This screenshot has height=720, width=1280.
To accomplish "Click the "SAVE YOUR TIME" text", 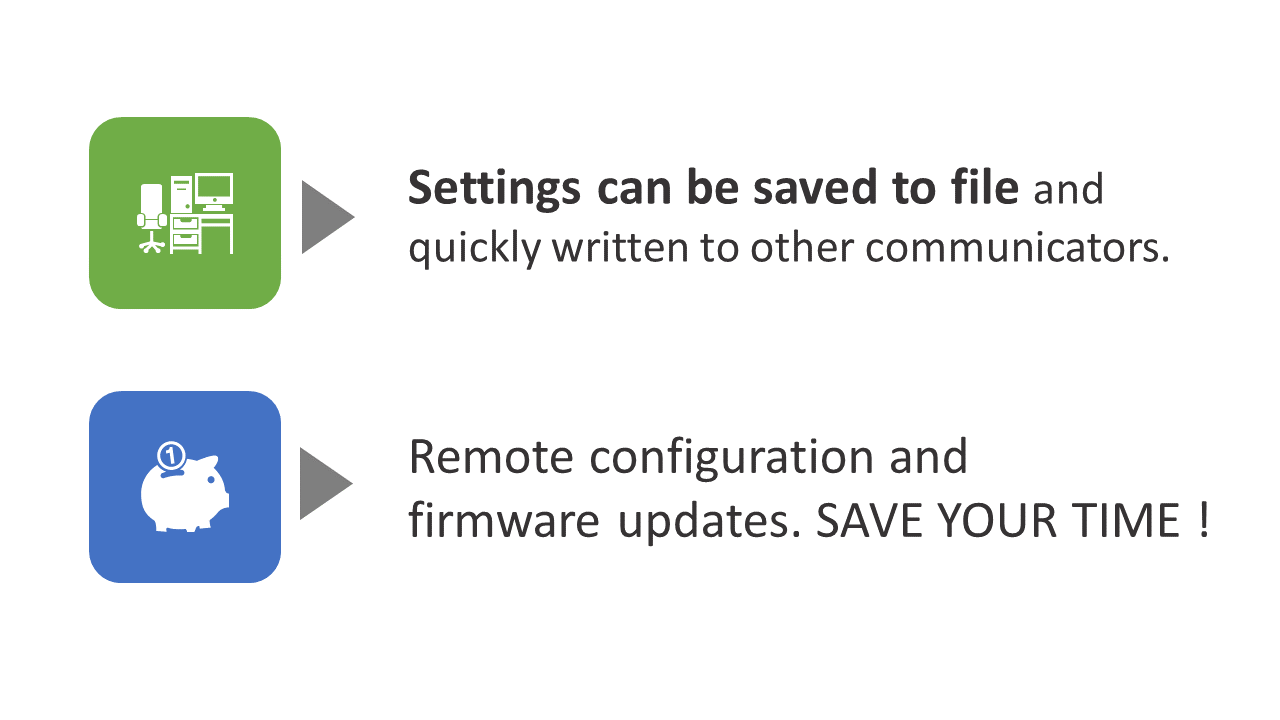I will pos(997,521).
